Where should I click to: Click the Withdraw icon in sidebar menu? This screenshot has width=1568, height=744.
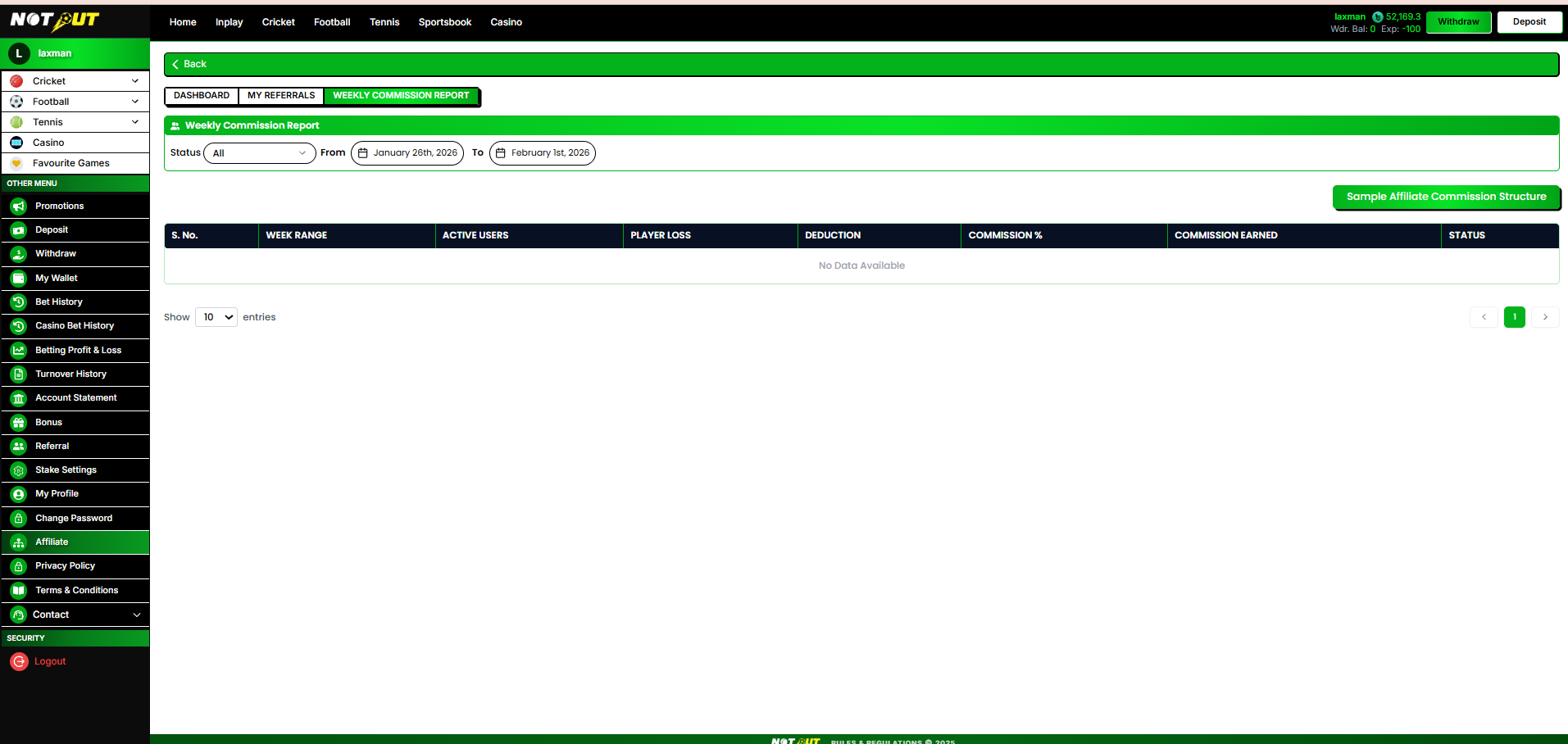[19, 254]
